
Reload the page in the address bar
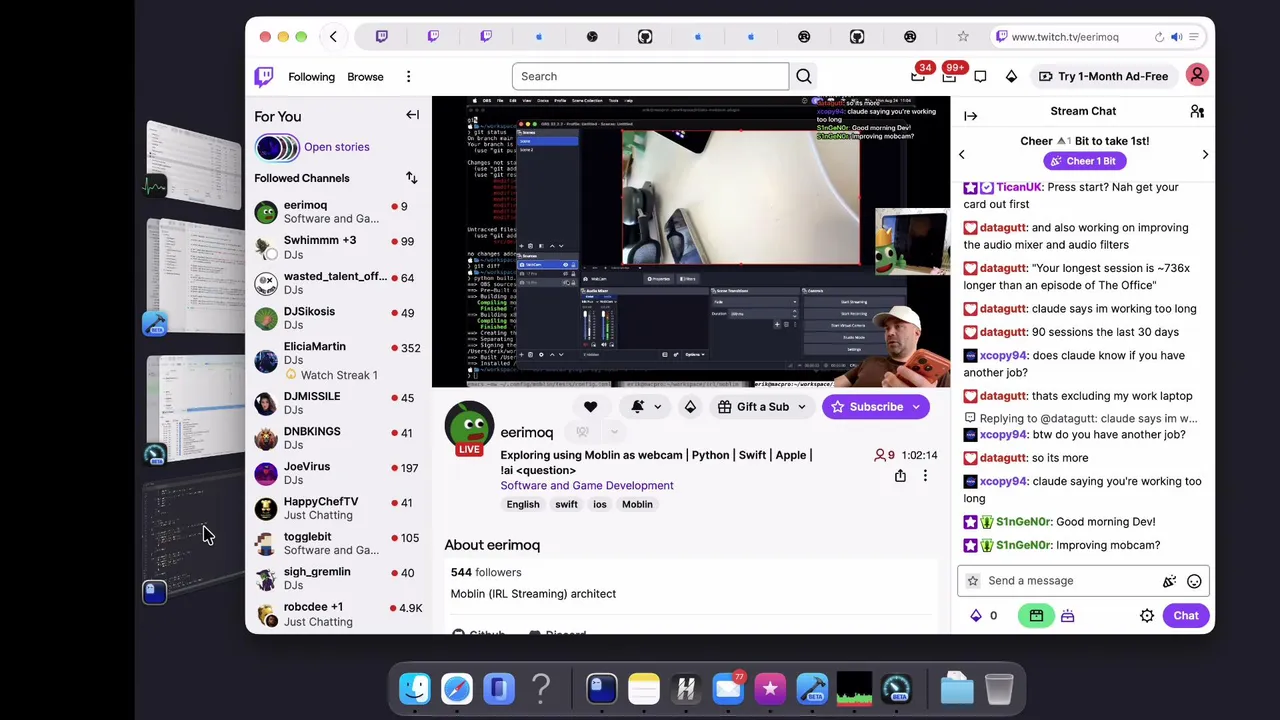click(x=1159, y=37)
